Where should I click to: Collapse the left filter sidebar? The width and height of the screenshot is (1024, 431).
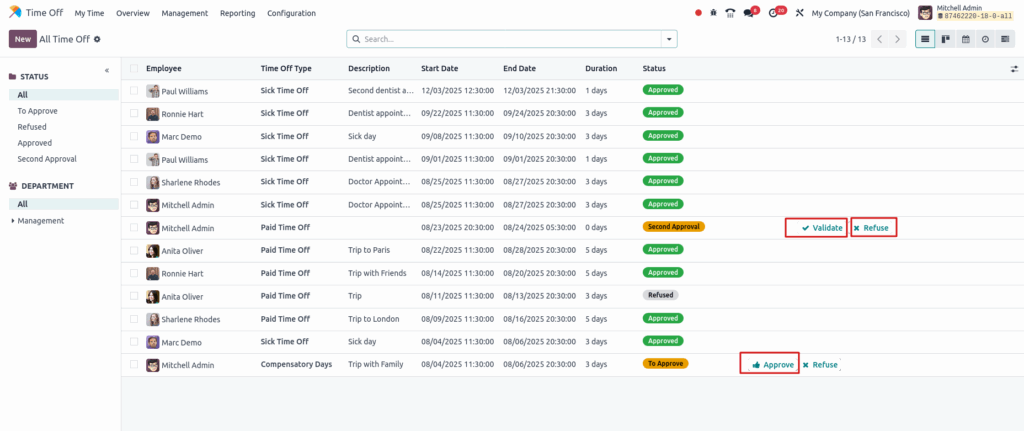107,70
